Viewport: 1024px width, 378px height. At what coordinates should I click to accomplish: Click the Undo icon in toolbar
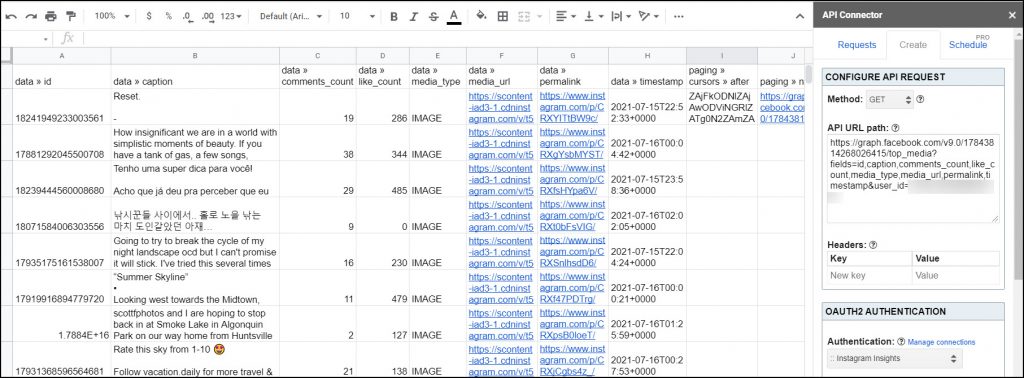tap(11, 16)
